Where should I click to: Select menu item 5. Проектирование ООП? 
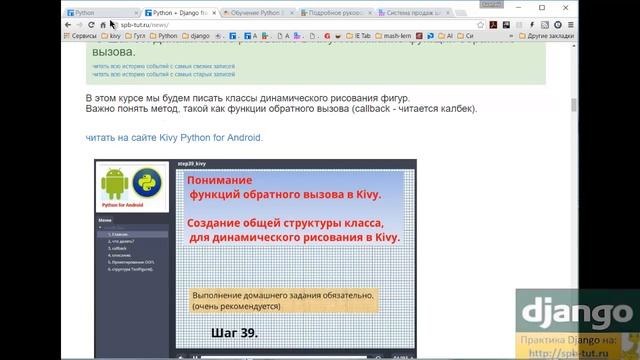(x=131, y=262)
